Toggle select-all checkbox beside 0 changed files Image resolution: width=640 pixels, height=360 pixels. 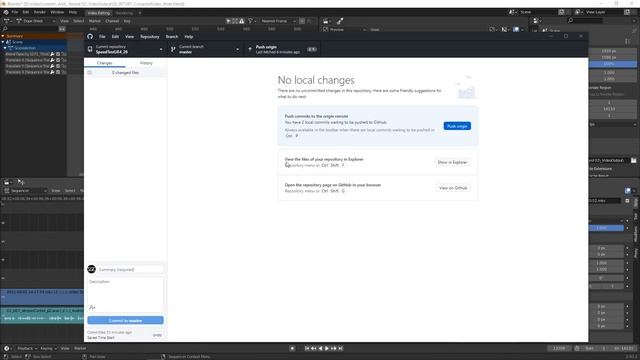(89, 73)
